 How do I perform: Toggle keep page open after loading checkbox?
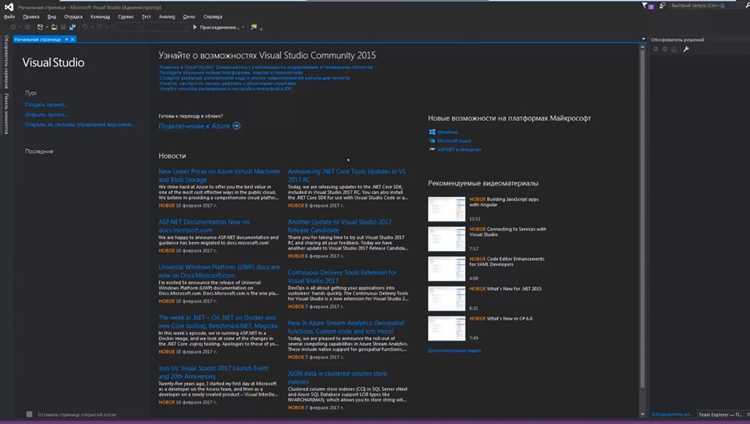point(29,414)
